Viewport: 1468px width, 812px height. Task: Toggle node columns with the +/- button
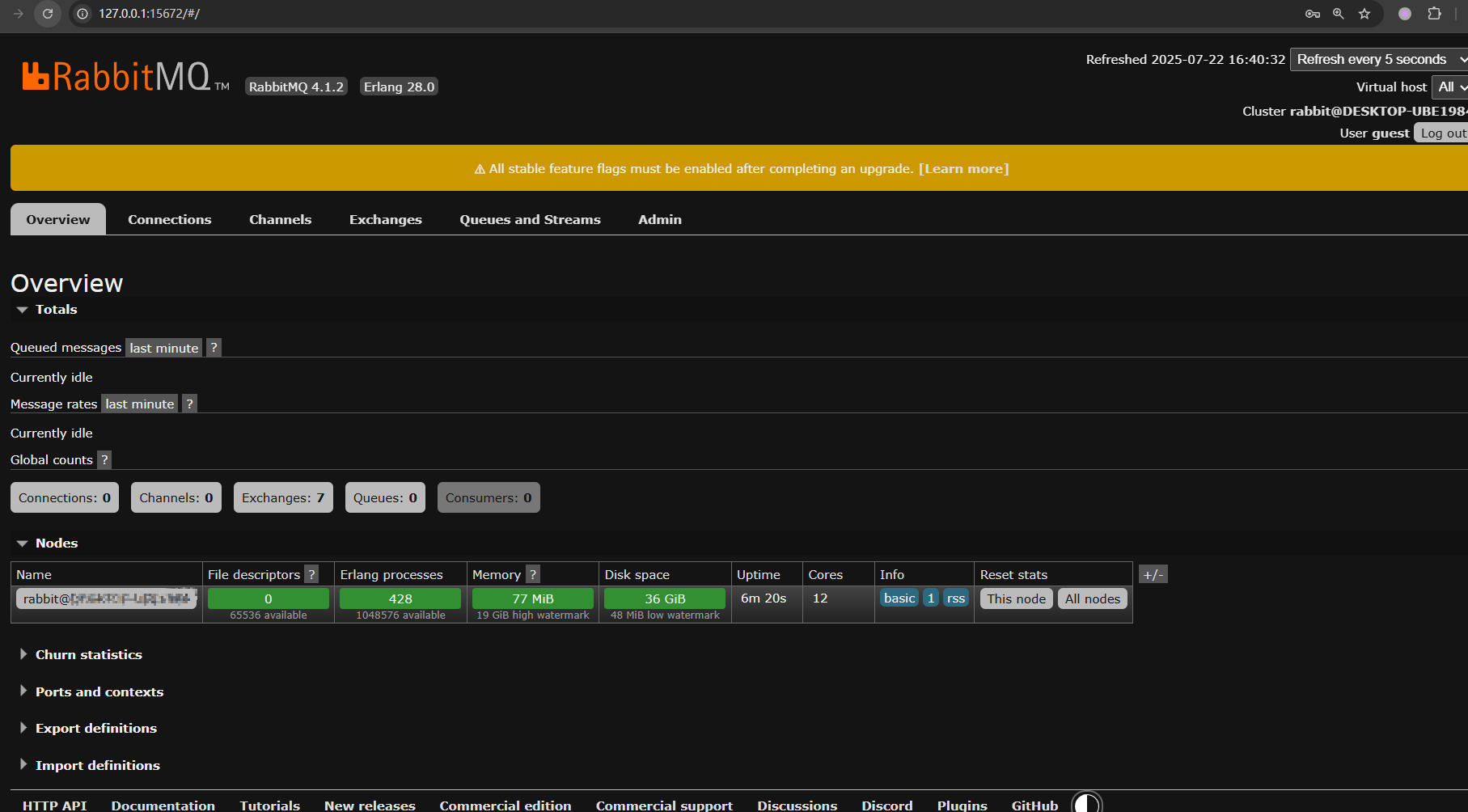(x=1153, y=574)
